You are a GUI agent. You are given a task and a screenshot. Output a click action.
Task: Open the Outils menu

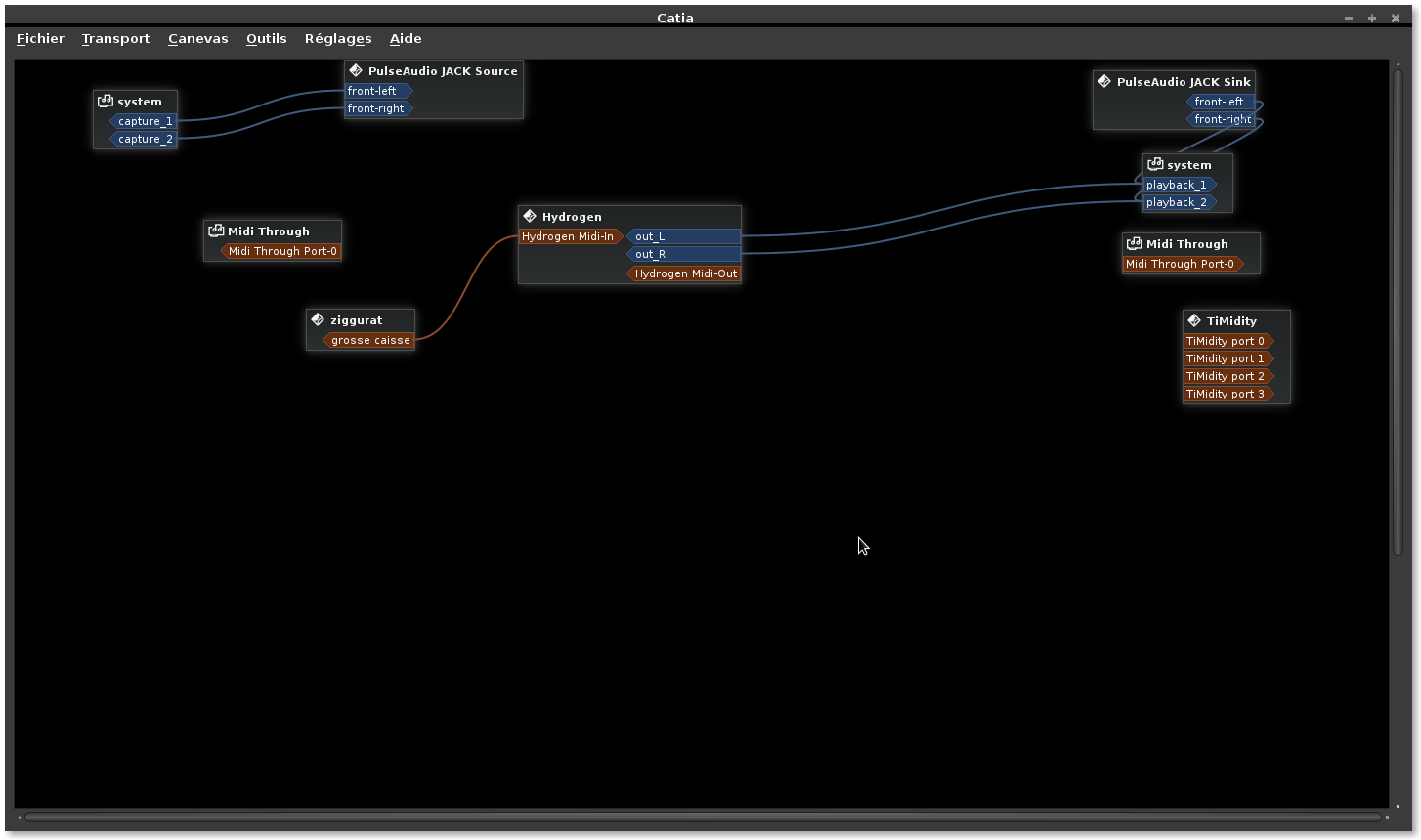[266, 38]
